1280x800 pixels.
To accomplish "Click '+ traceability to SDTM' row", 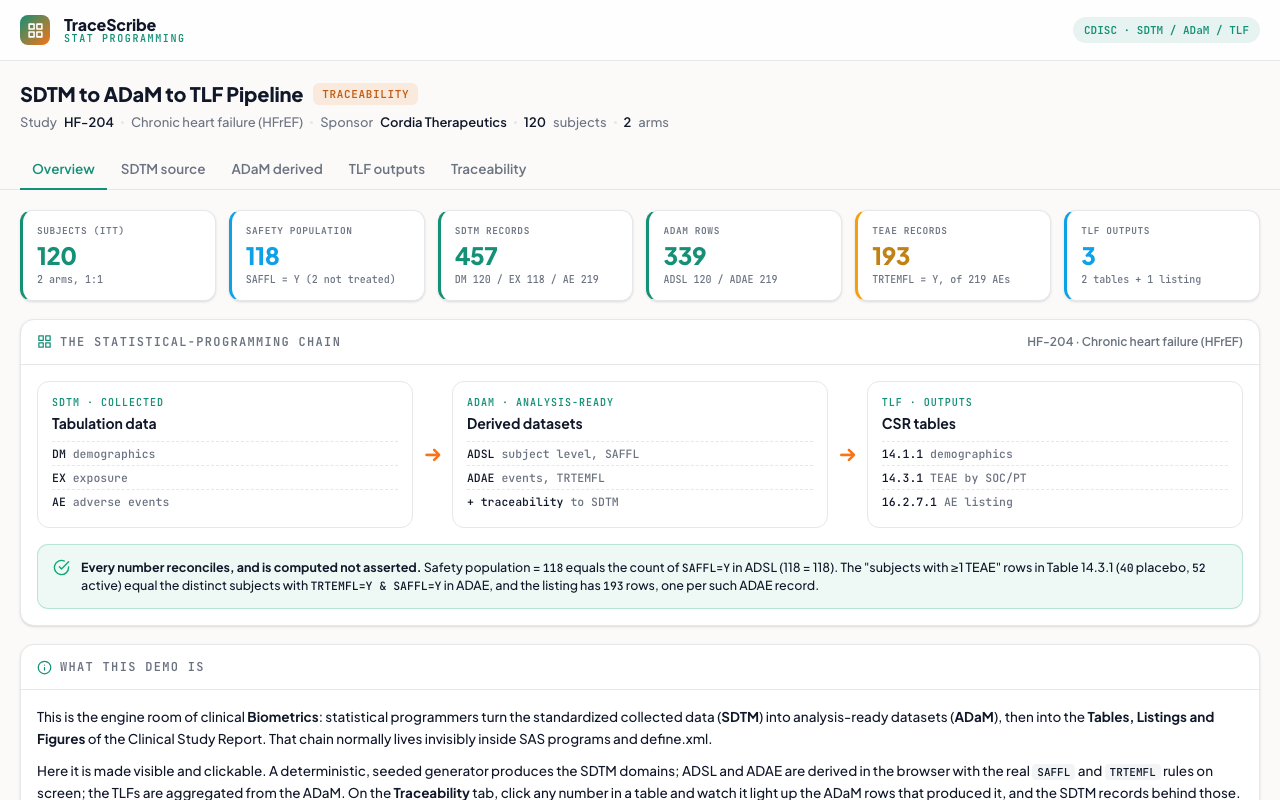I will point(640,502).
